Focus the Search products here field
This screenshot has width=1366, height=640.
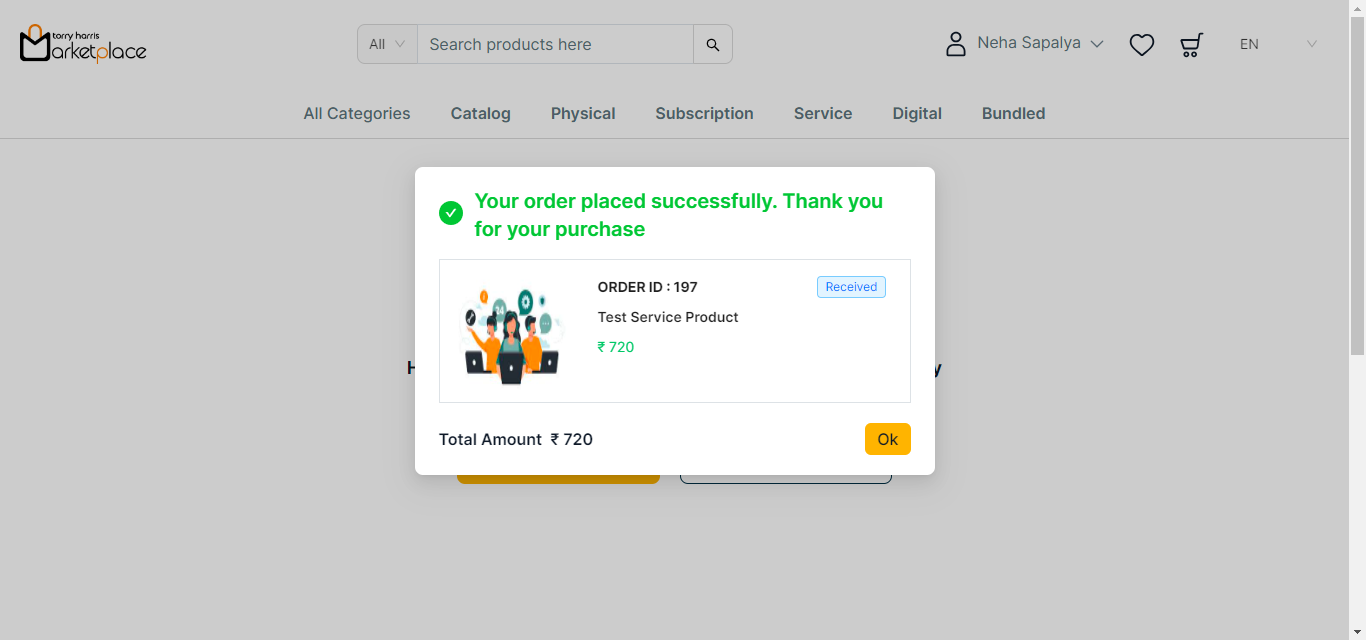(555, 44)
